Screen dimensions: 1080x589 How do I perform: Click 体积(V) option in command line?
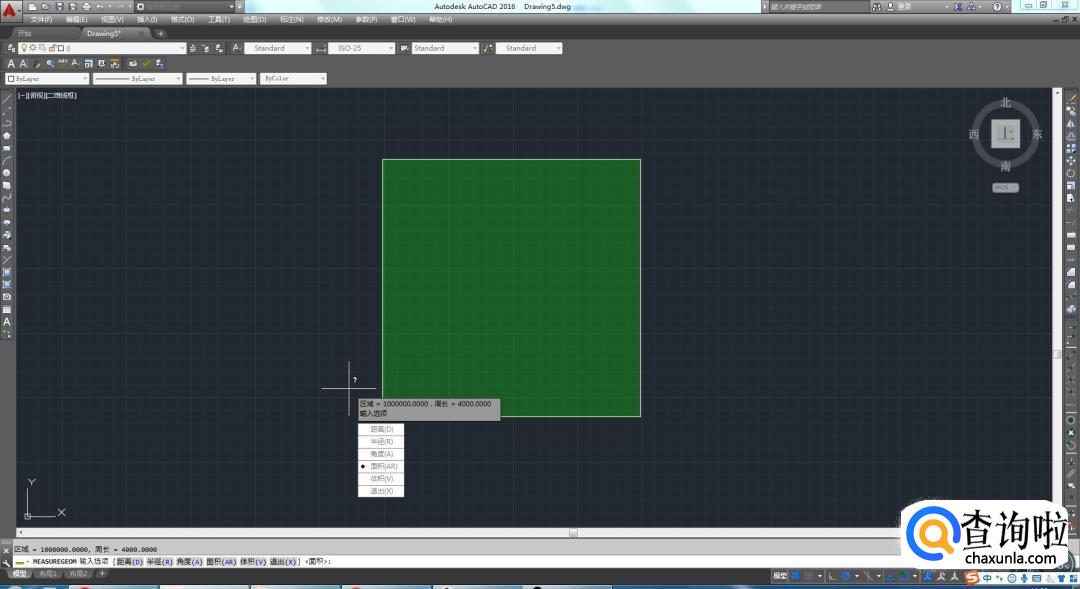pyautogui.click(x=253, y=562)
